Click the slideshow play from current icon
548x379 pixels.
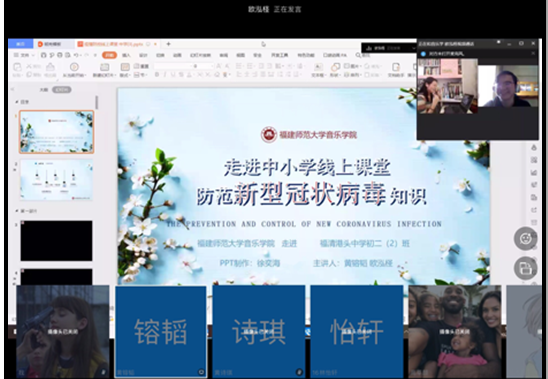[74, 67]
